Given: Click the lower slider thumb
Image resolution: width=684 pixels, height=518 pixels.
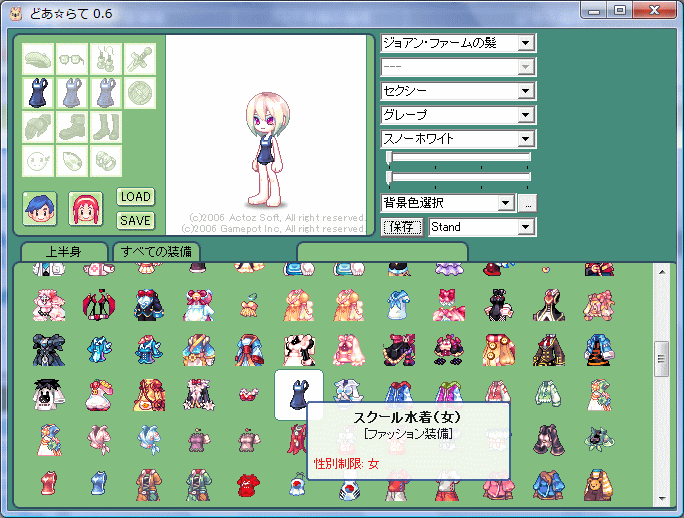Looking at the screenshot, I should tap(390, 177).
